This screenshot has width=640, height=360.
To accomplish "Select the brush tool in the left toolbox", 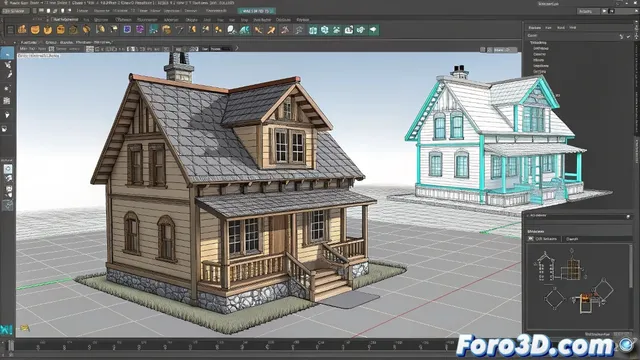I will click(x=8, y=75).
